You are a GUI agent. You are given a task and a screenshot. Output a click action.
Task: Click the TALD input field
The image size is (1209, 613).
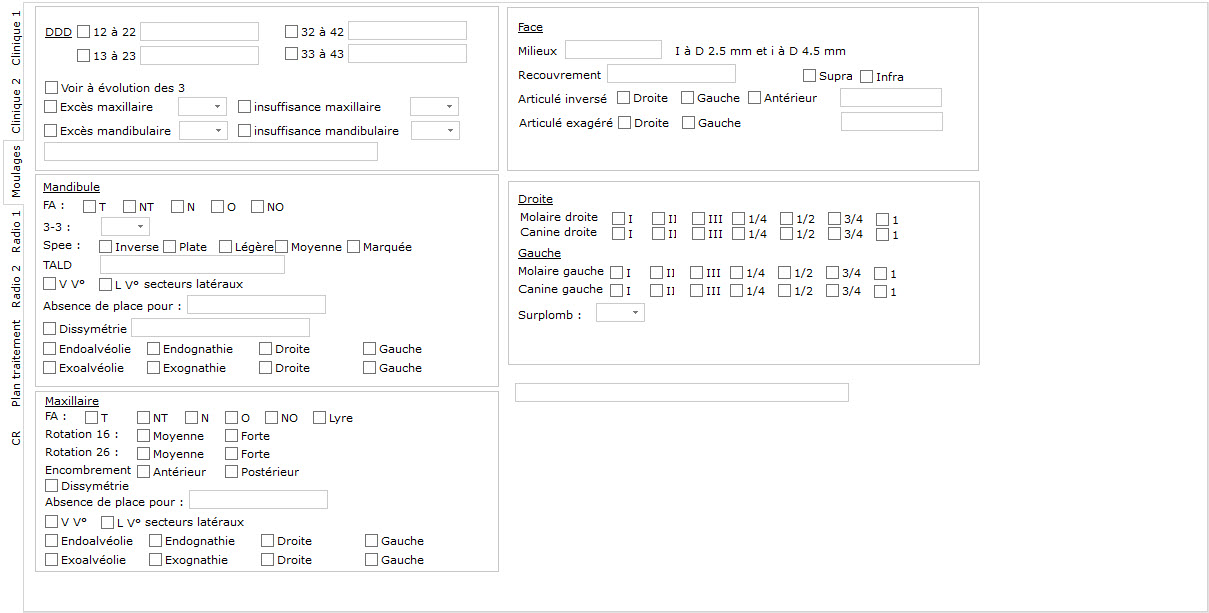coord(190,264)
